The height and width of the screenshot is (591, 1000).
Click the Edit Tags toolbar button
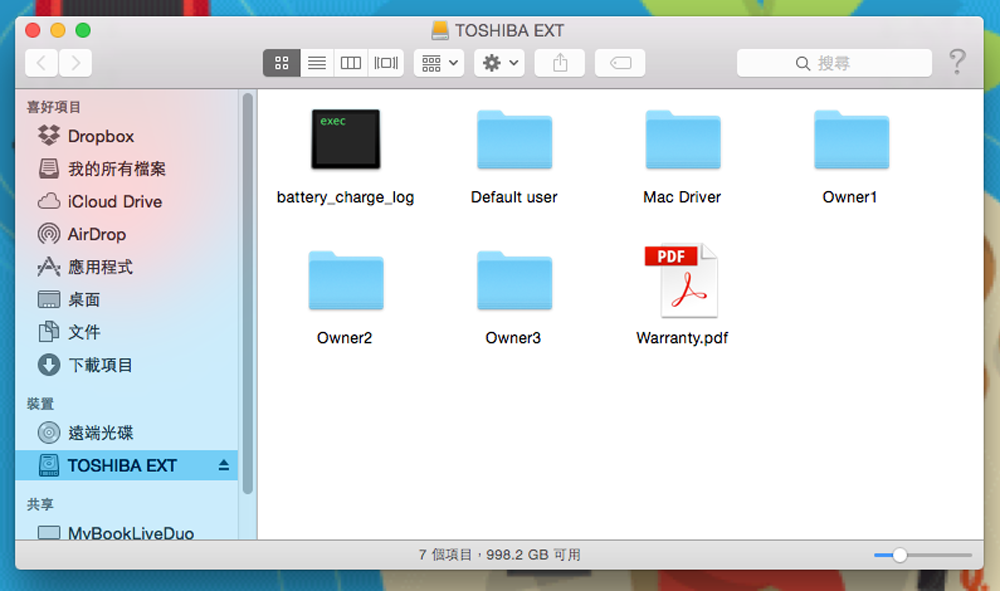pos(620,63)
